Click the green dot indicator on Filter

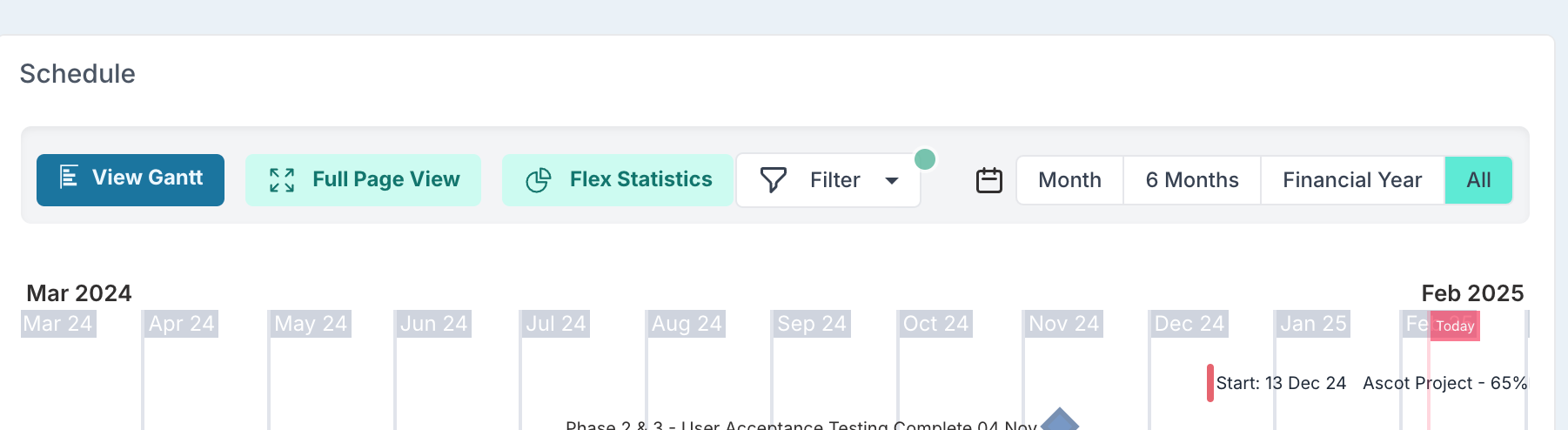pos(925,159)
